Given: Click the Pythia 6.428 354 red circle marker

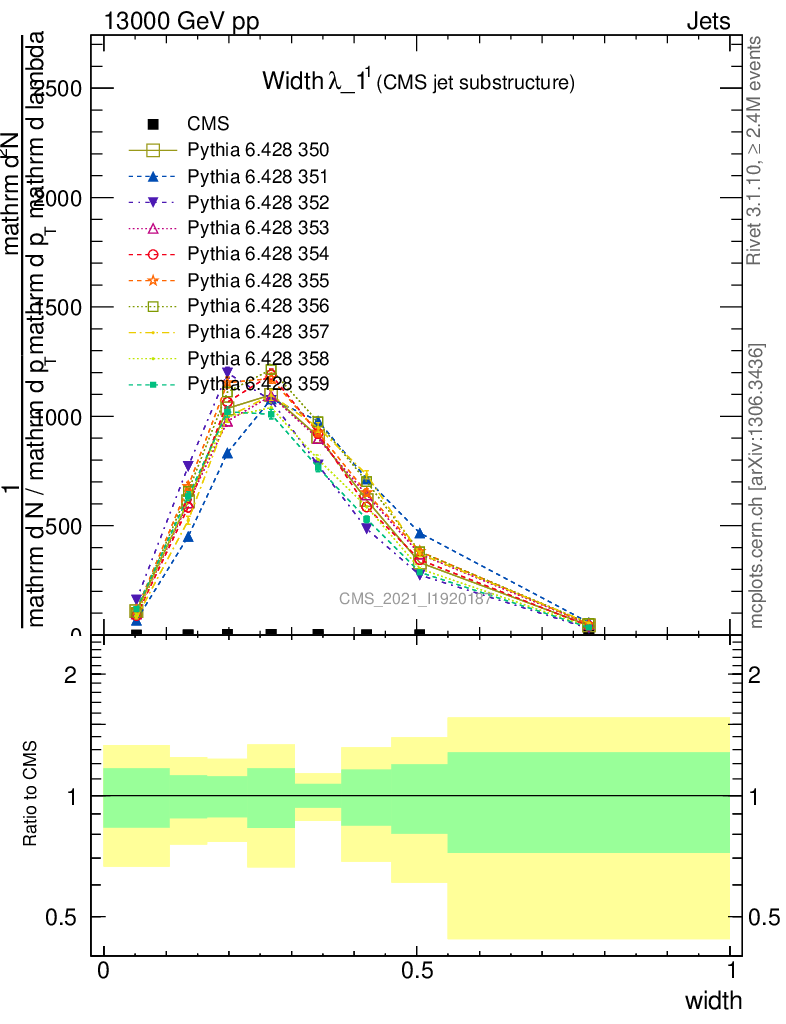Looking at the screenshot, I should pos(153,254).
